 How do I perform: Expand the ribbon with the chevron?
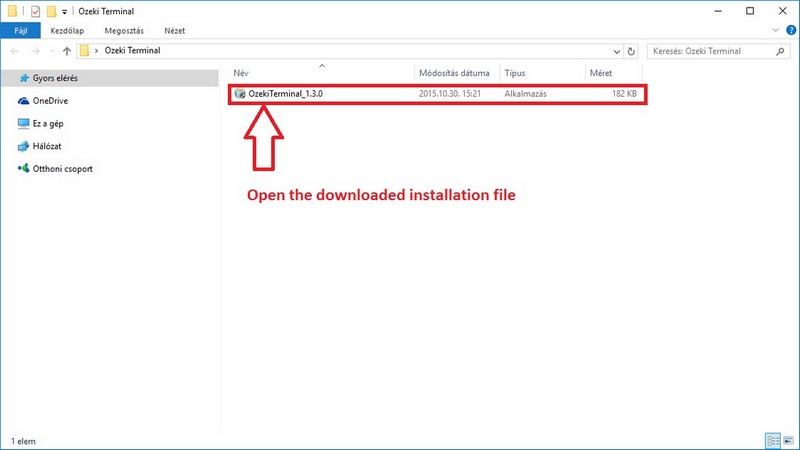pos(776,30)
